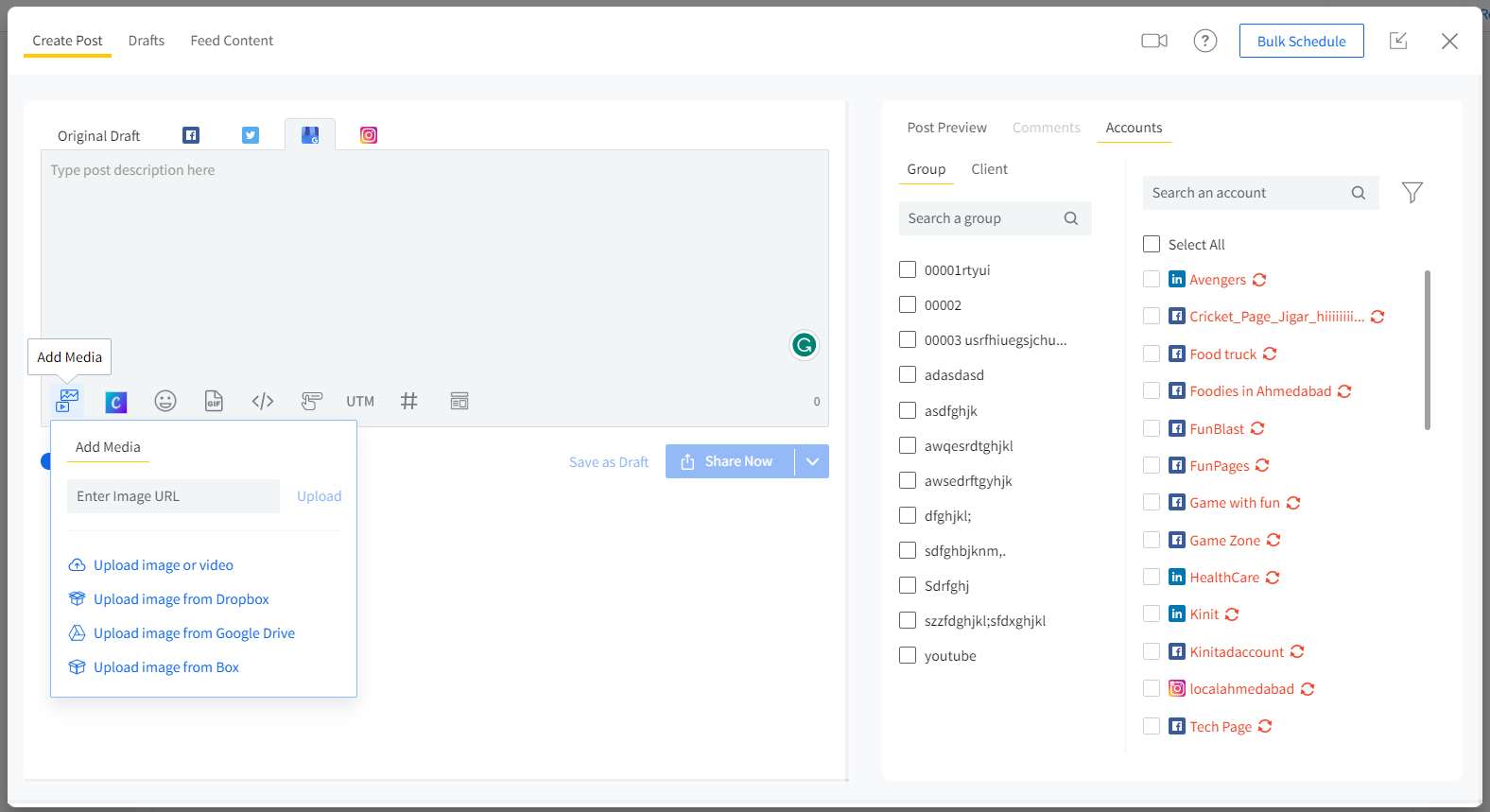Screen dimensions: 1490x812
Task: Open the video tutorial camera icon
Action: (x=1153, y=41)
